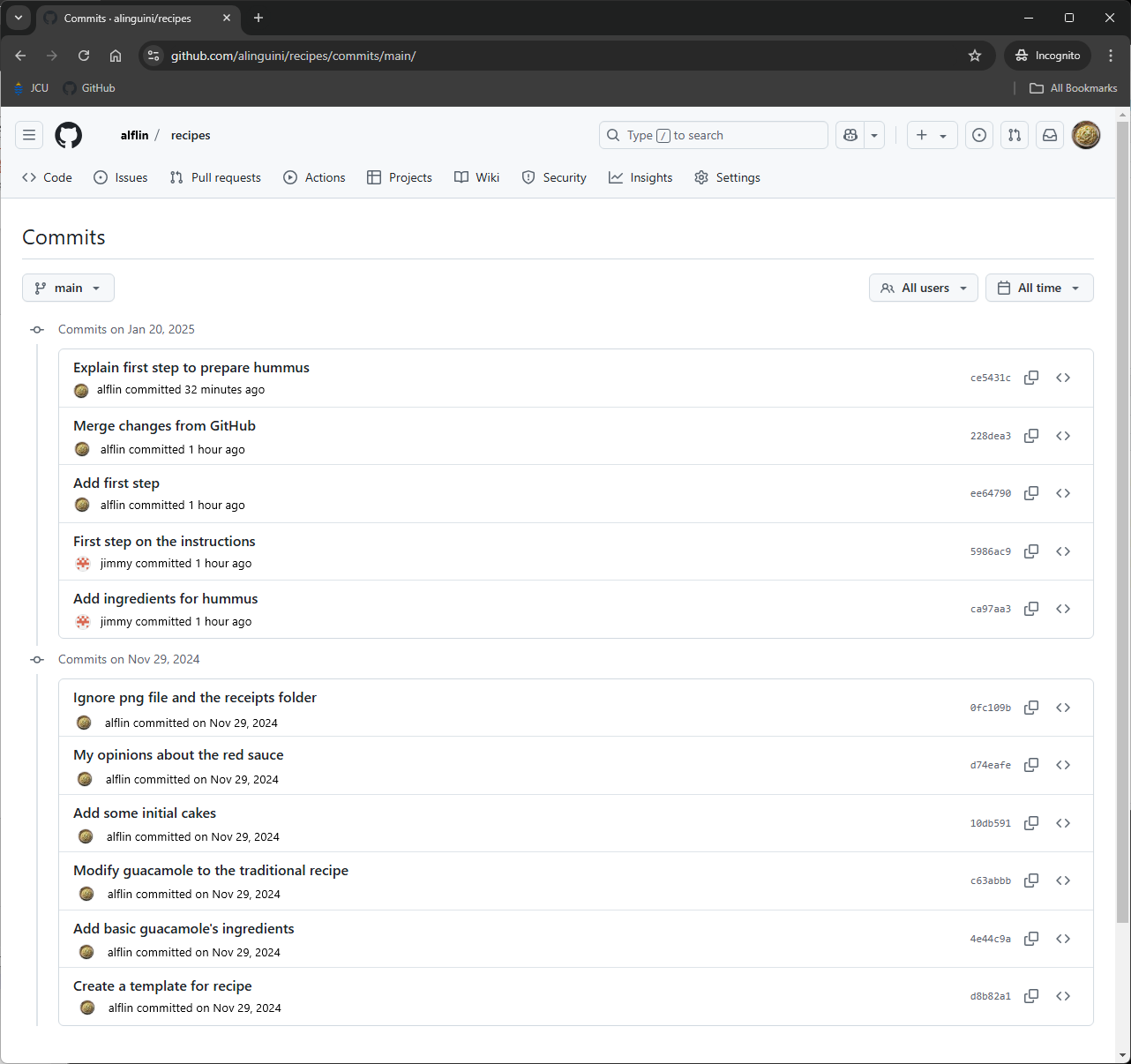The height and width of the screenshot is (1064, 1131).
Task: Click the issues circle-dot icon in the header
Action: tap(979, 135)
